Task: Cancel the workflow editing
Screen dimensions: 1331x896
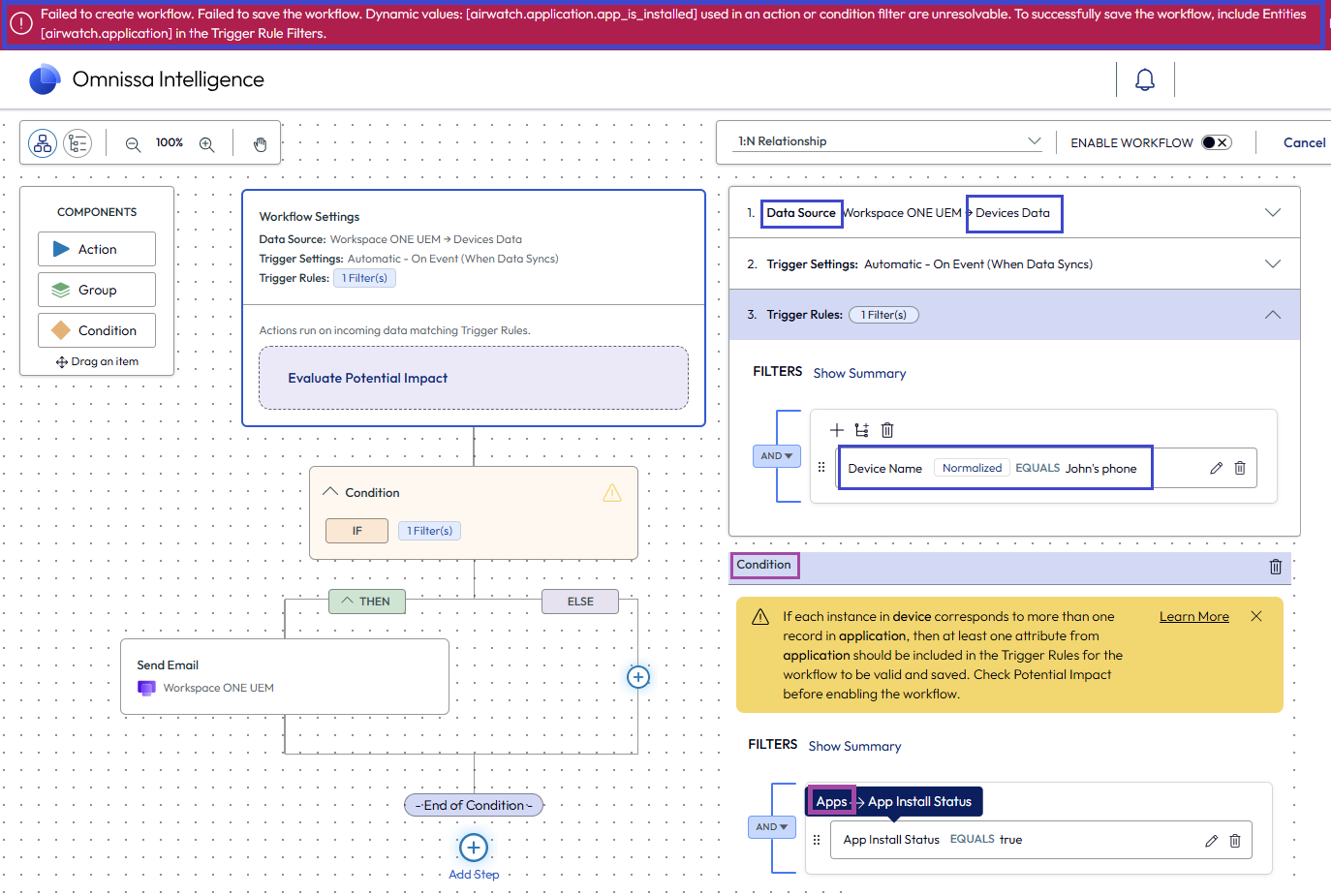Action: coord(1305,142)
